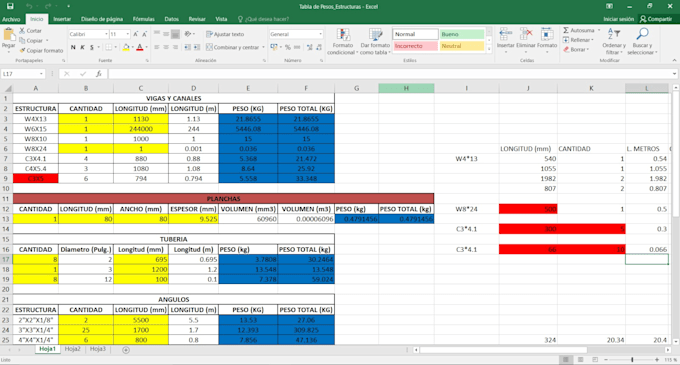The width and height of the screenshot is (680, 365).
Task: Increase font size with large A icon
Action: [x=136, y=34]
